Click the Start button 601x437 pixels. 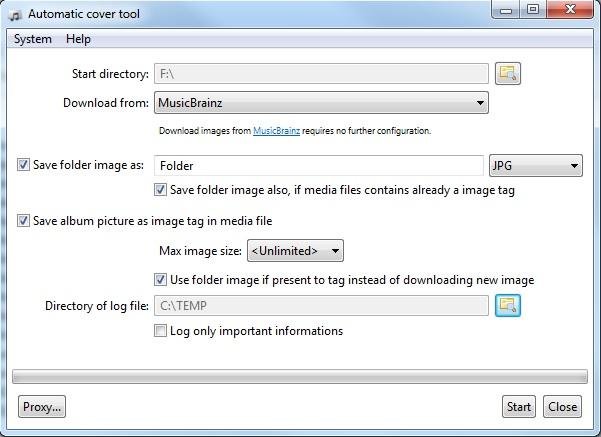519,406
